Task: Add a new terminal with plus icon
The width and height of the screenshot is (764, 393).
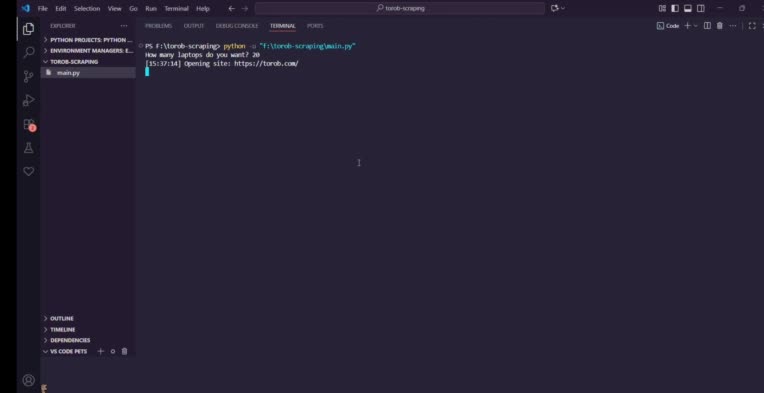Action: click(x=688, y=26)
